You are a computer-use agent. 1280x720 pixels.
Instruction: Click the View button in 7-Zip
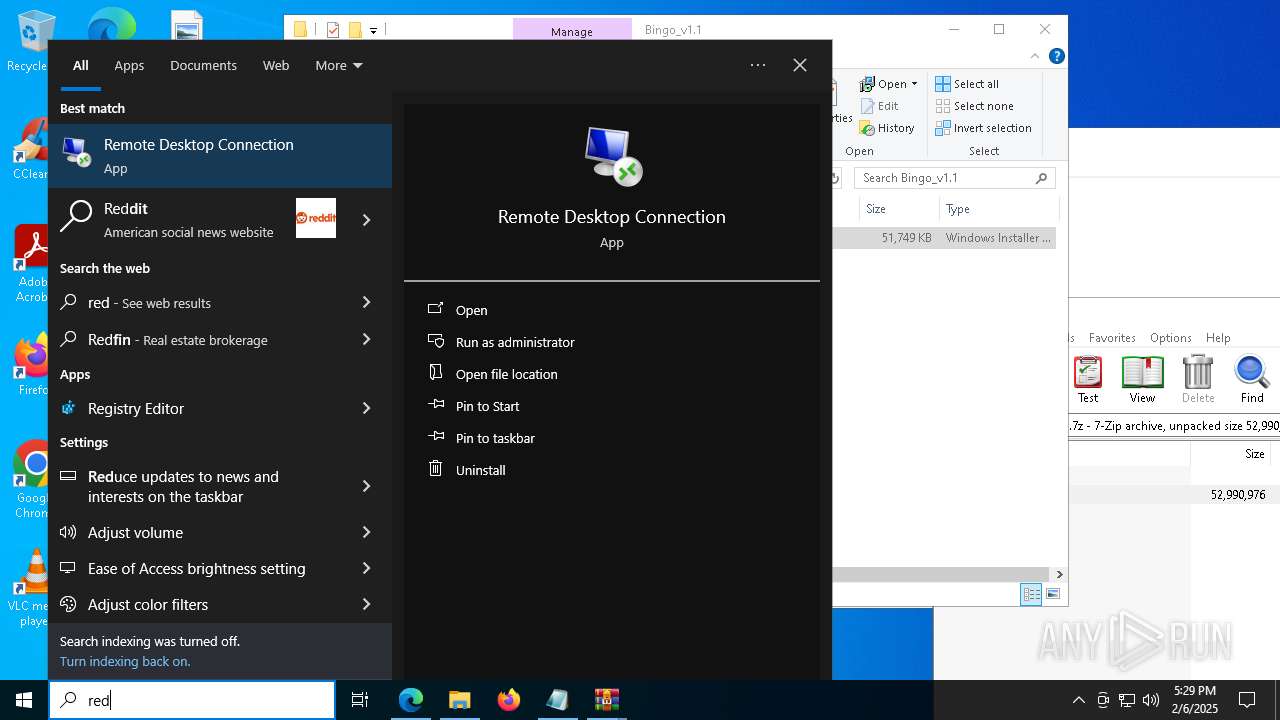pos(1142,379)
